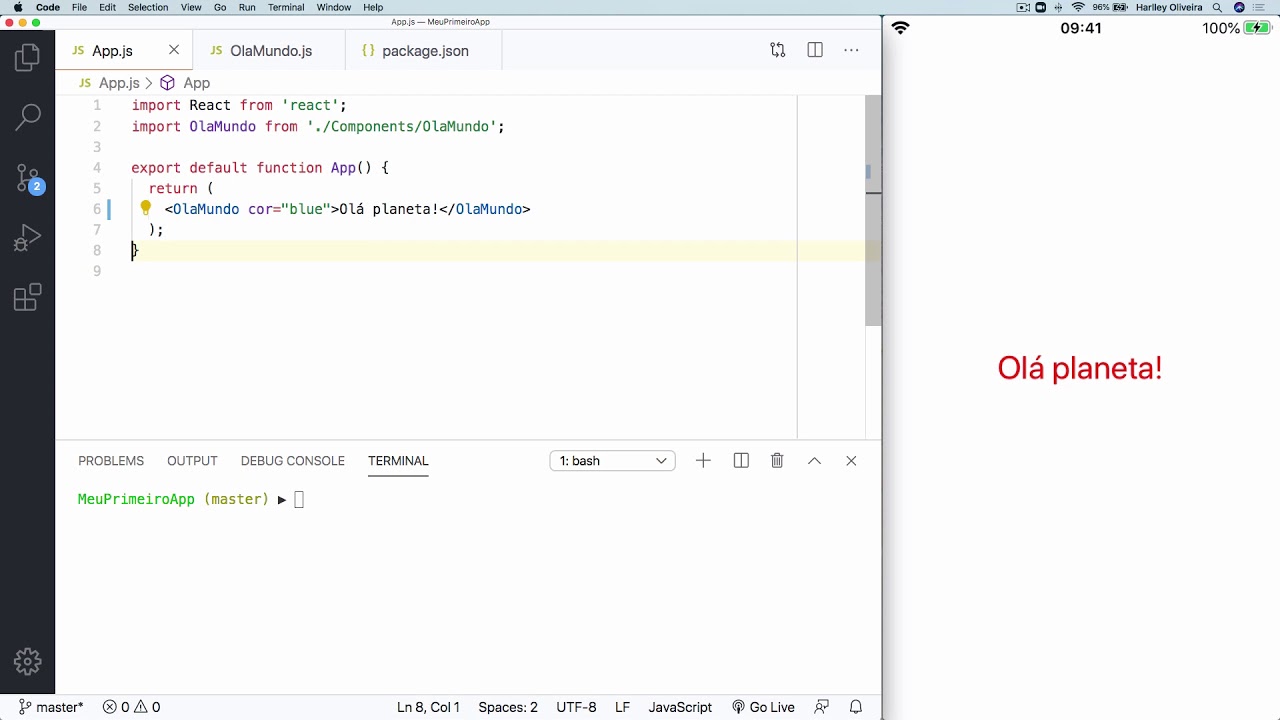The width and height of the screenshot is (1280, 720).
Task: Open the Extensions view
Action: click(28, 298)
